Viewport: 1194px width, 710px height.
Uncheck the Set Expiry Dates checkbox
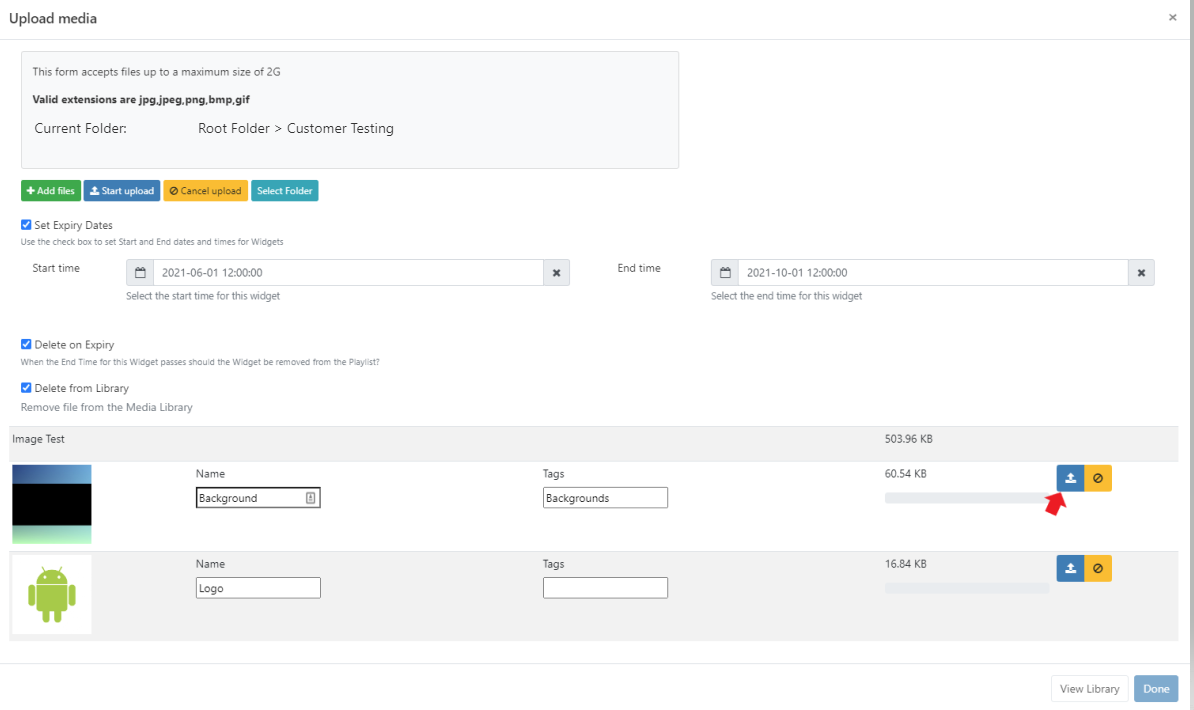pos(26,225)
